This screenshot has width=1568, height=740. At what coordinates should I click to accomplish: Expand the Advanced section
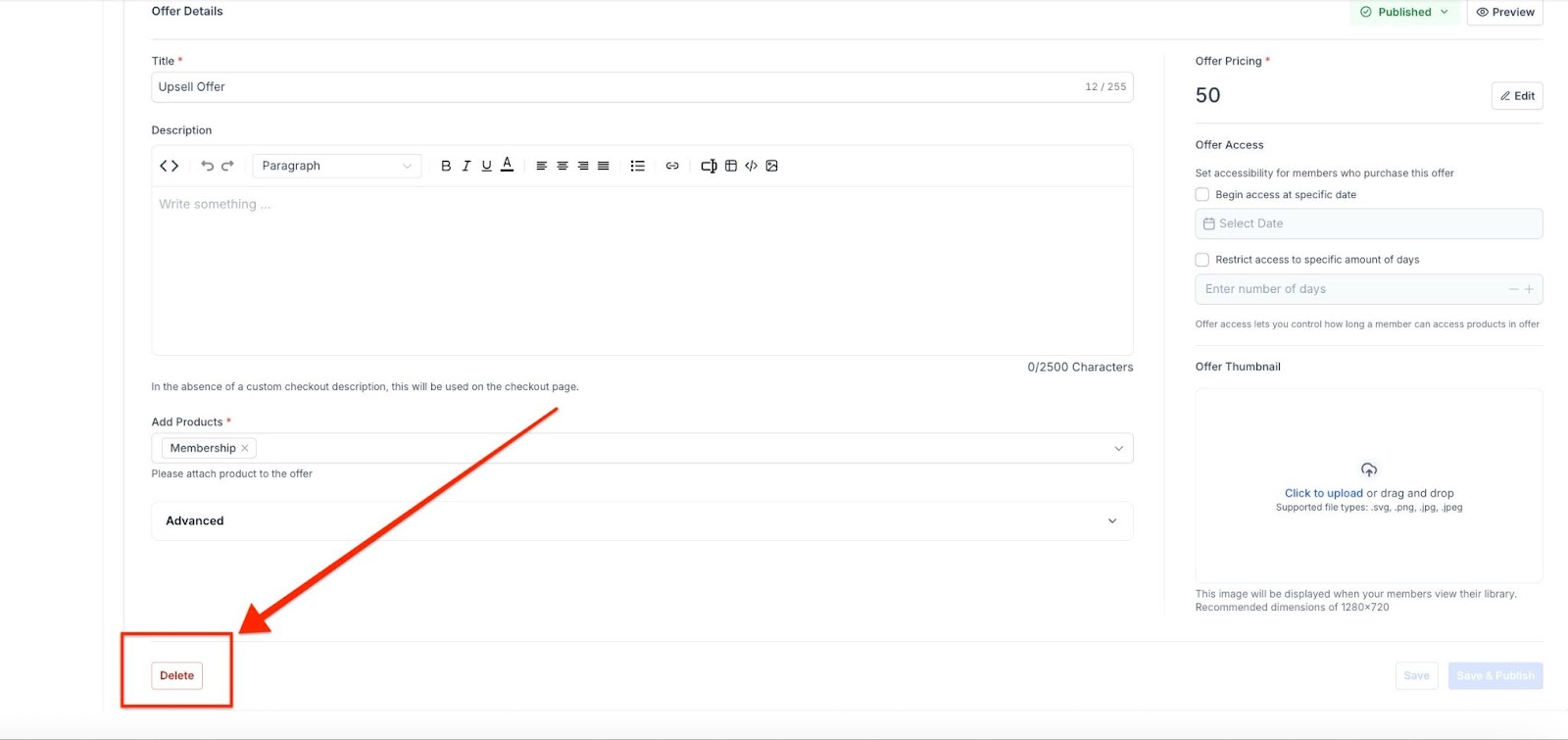pos(642,520)
